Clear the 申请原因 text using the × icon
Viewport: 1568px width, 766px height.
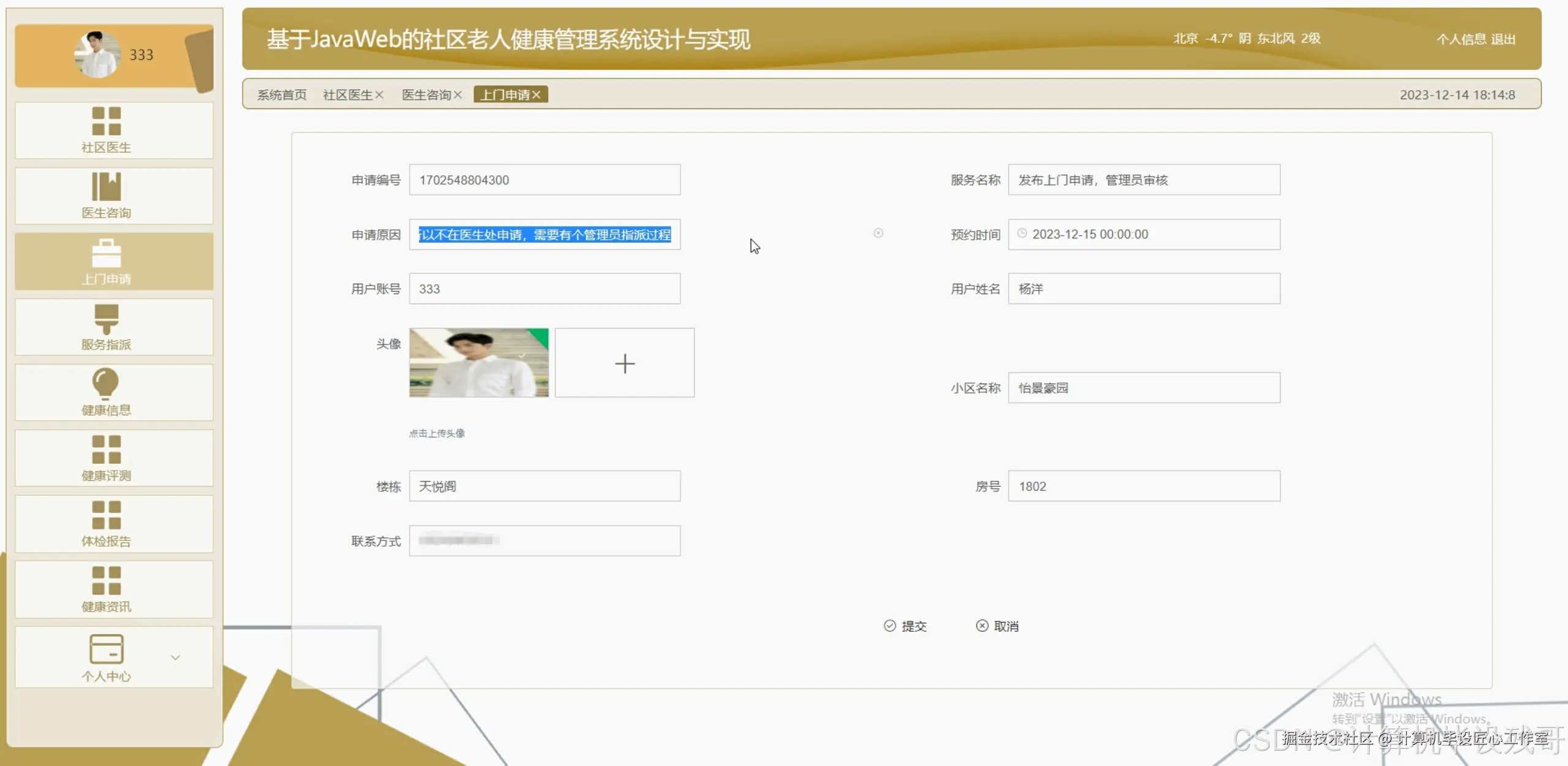click(878, 233)
